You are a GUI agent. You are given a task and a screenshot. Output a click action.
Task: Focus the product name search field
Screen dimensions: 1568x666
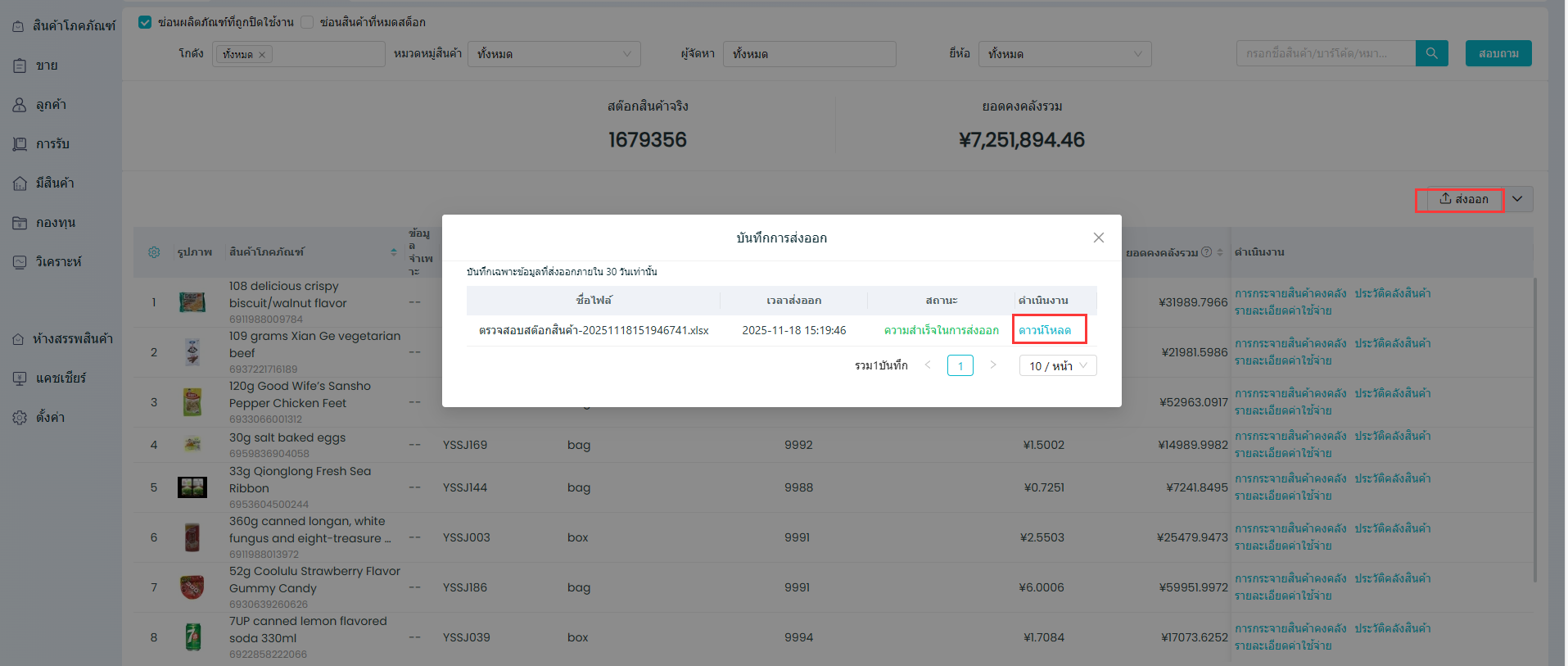[1324, 53]
